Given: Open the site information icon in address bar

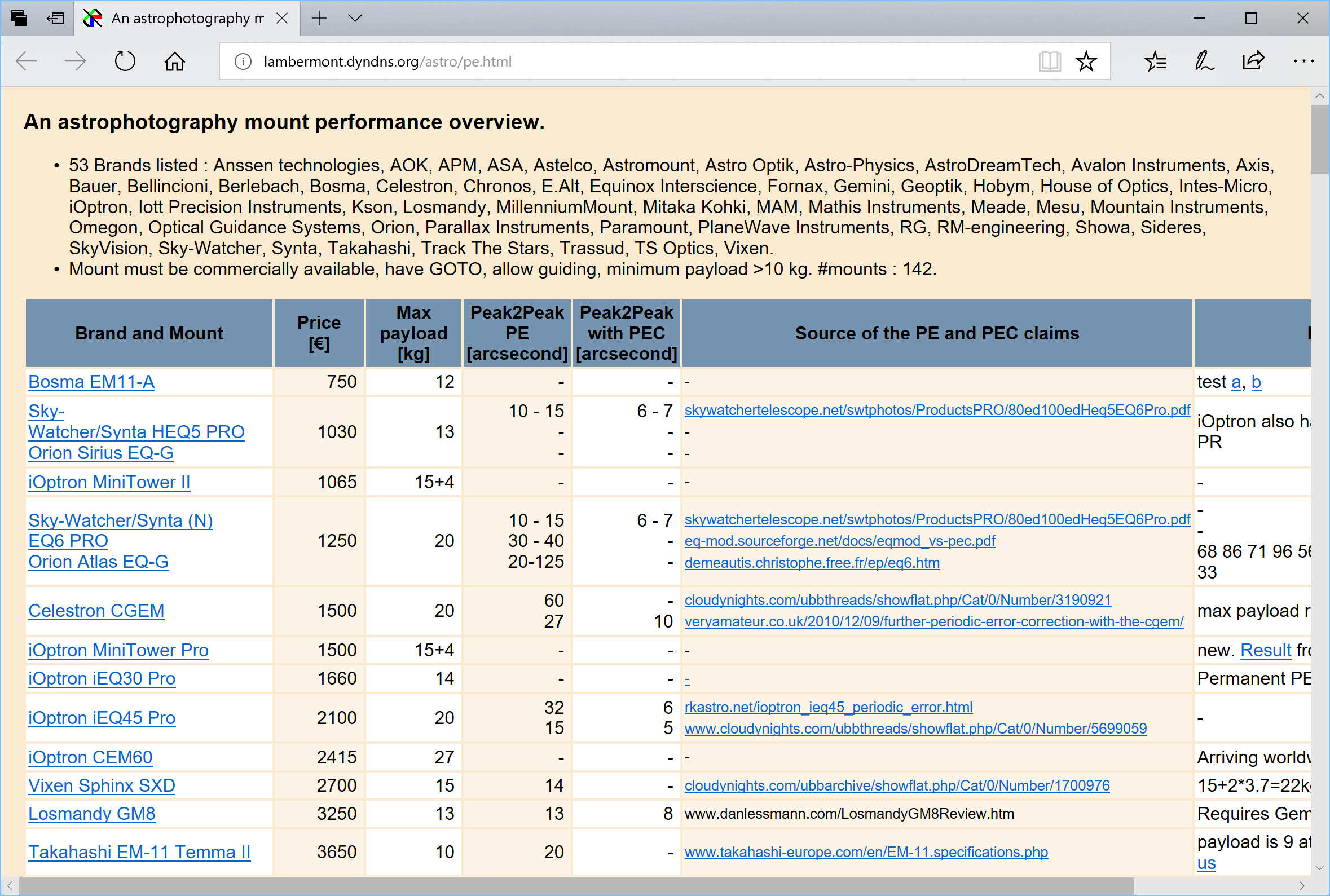Looking at the screenshot, I should [243, 61].
